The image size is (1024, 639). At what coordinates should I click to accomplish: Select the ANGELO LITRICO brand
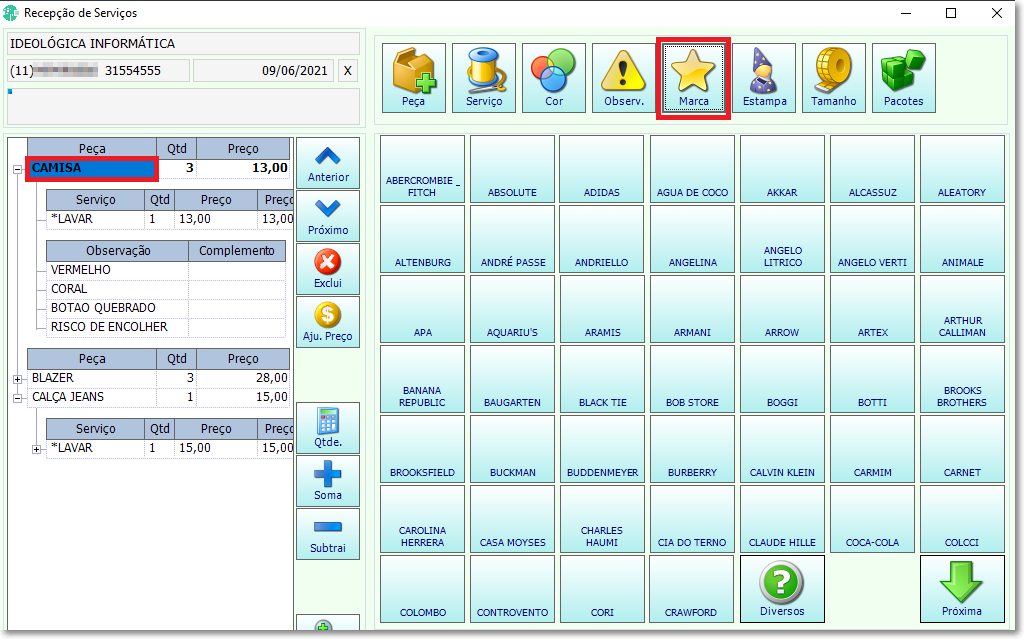782,239
